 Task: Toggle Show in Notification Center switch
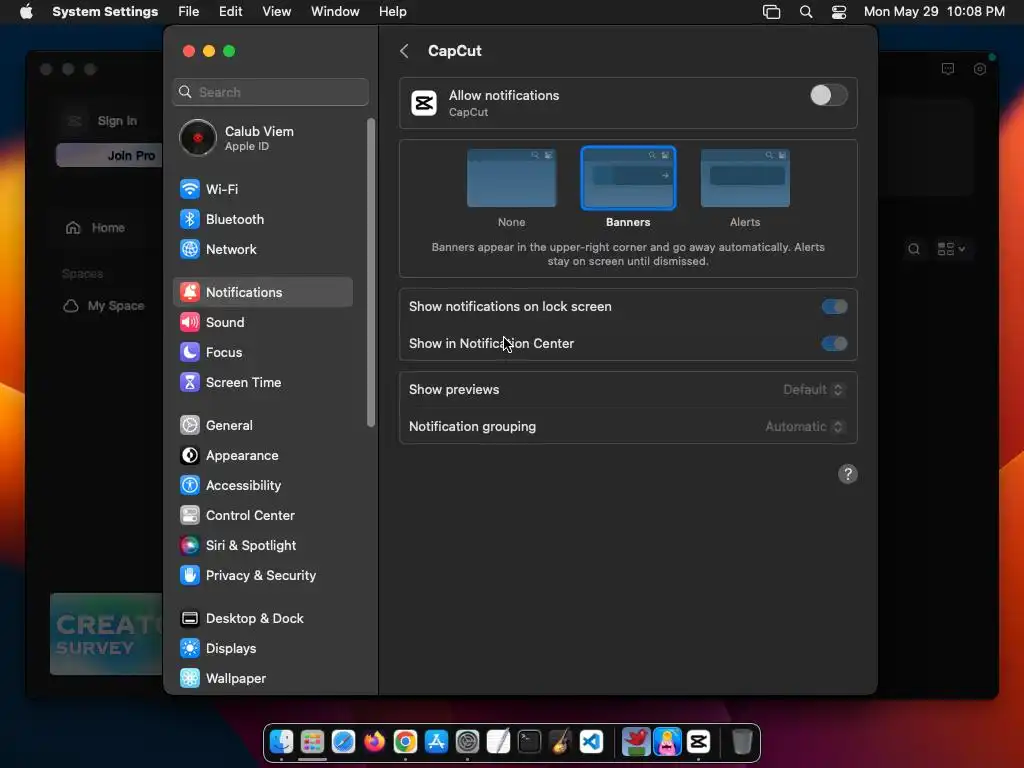pyautogui.click(x=834, y=344)
